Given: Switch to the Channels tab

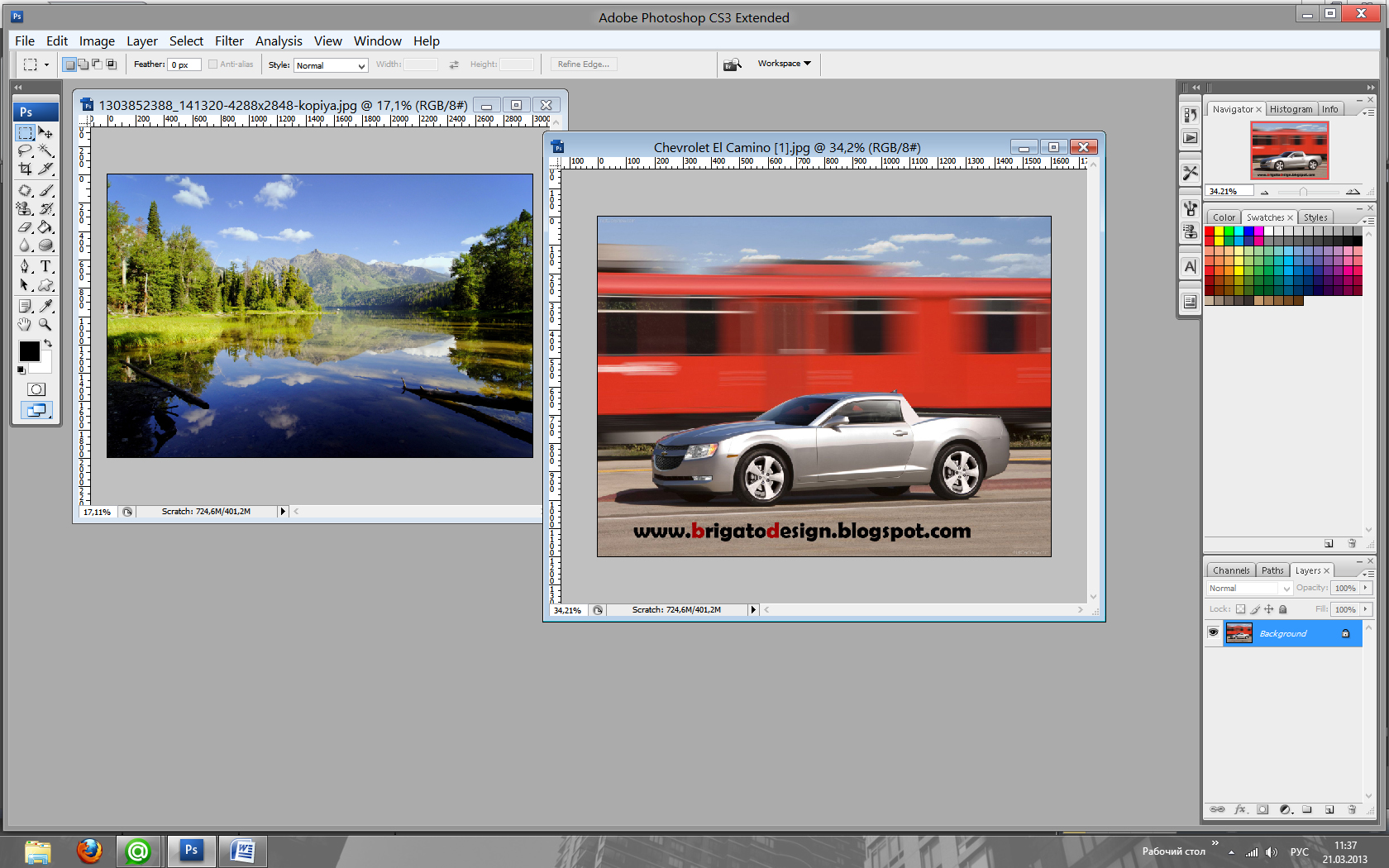Looking at the screenshot, I should coord(1231,570).
